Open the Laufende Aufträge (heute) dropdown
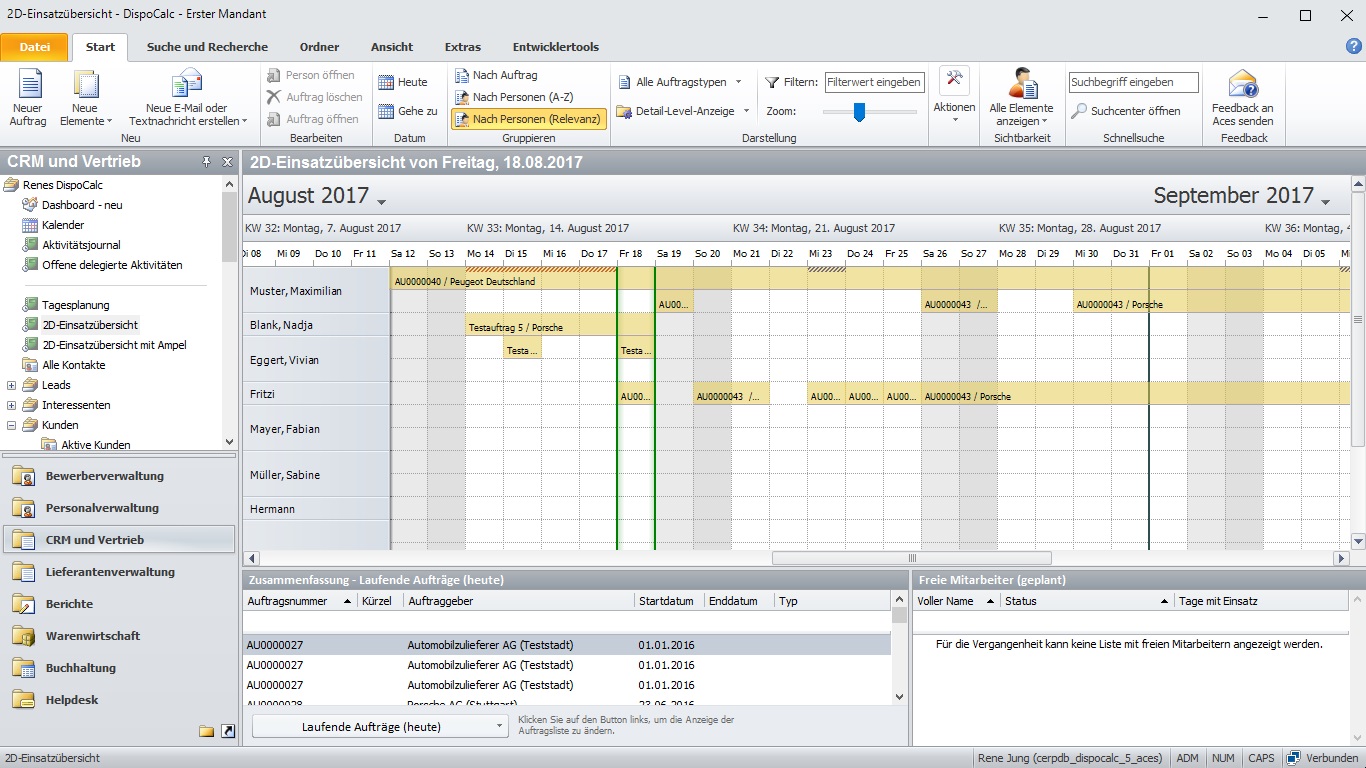Screen dimensions: 1366x768 380,727
